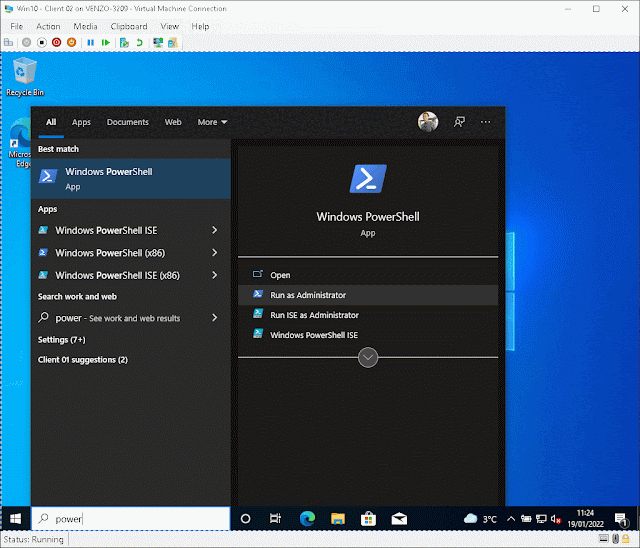Expand more actions with circular chevron
This screenshot has width=640, height=548.
(x=368, y=357)
